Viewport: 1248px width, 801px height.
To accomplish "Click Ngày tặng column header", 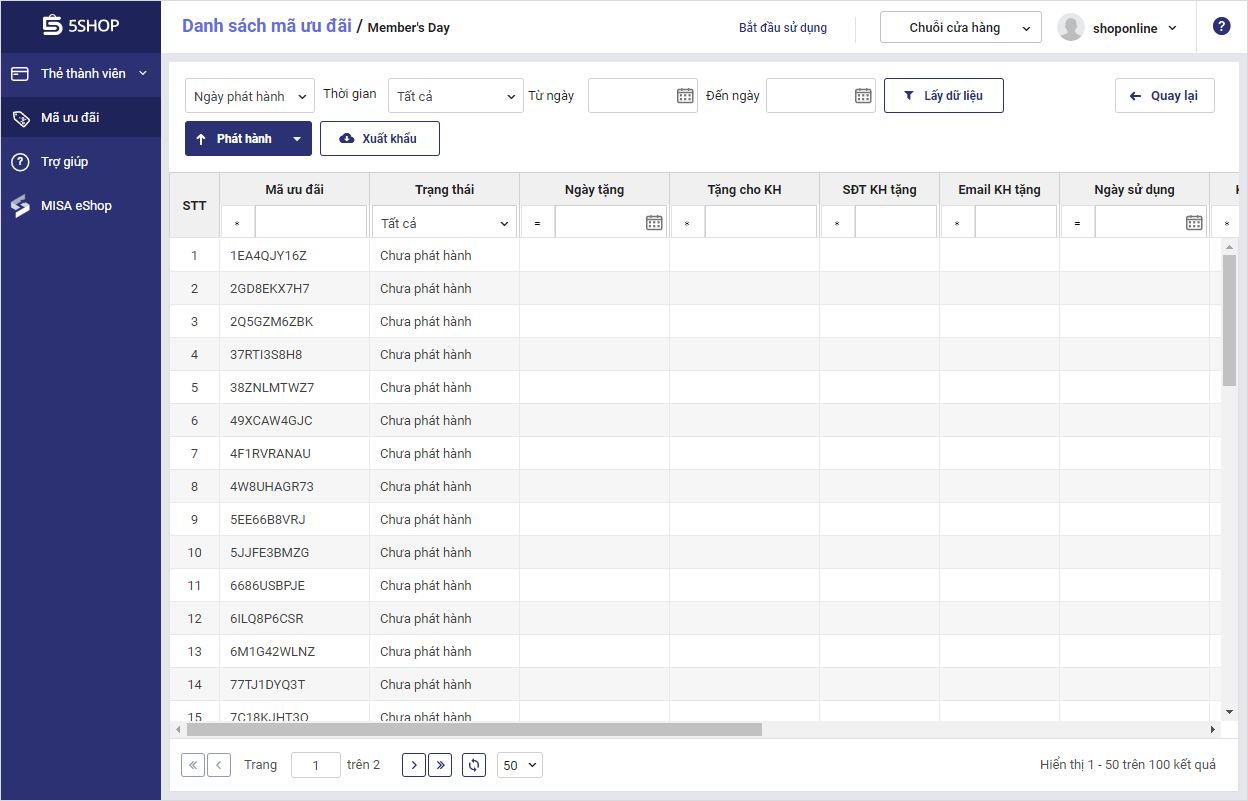I will pos(595,189).
